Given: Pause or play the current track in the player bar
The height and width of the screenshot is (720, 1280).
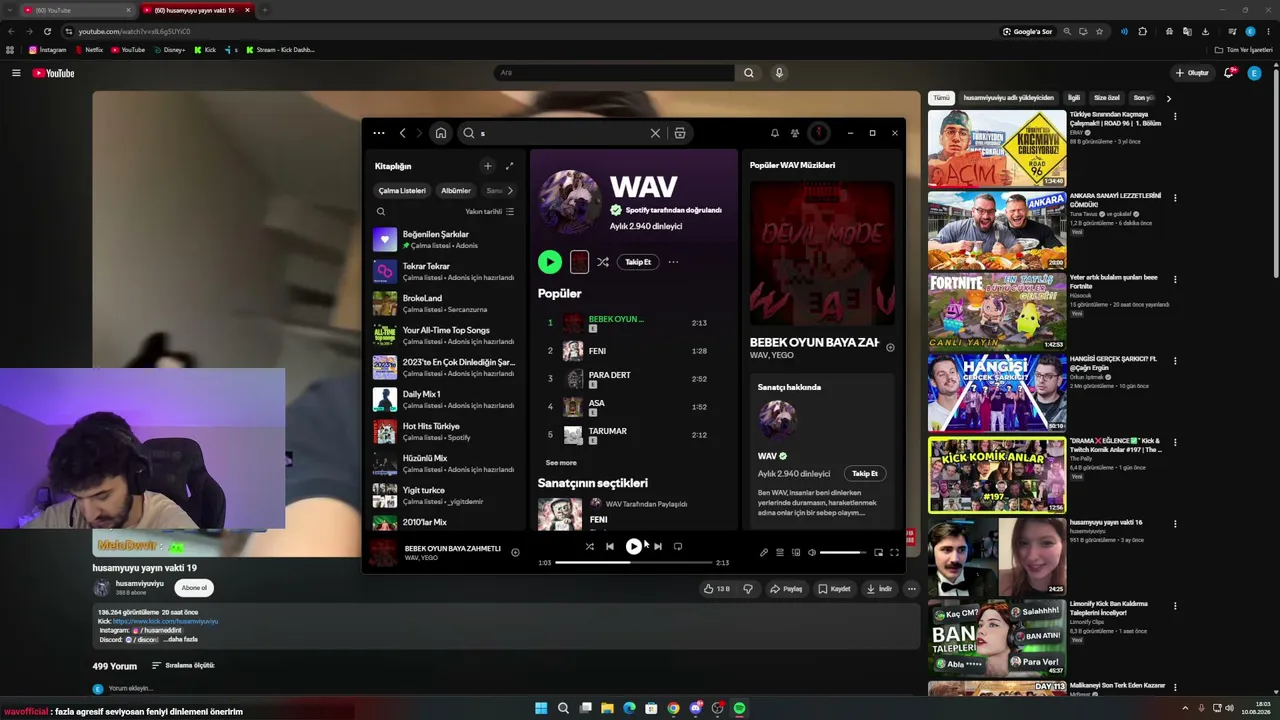Looking at the screenshot, I should click(634, 546).
